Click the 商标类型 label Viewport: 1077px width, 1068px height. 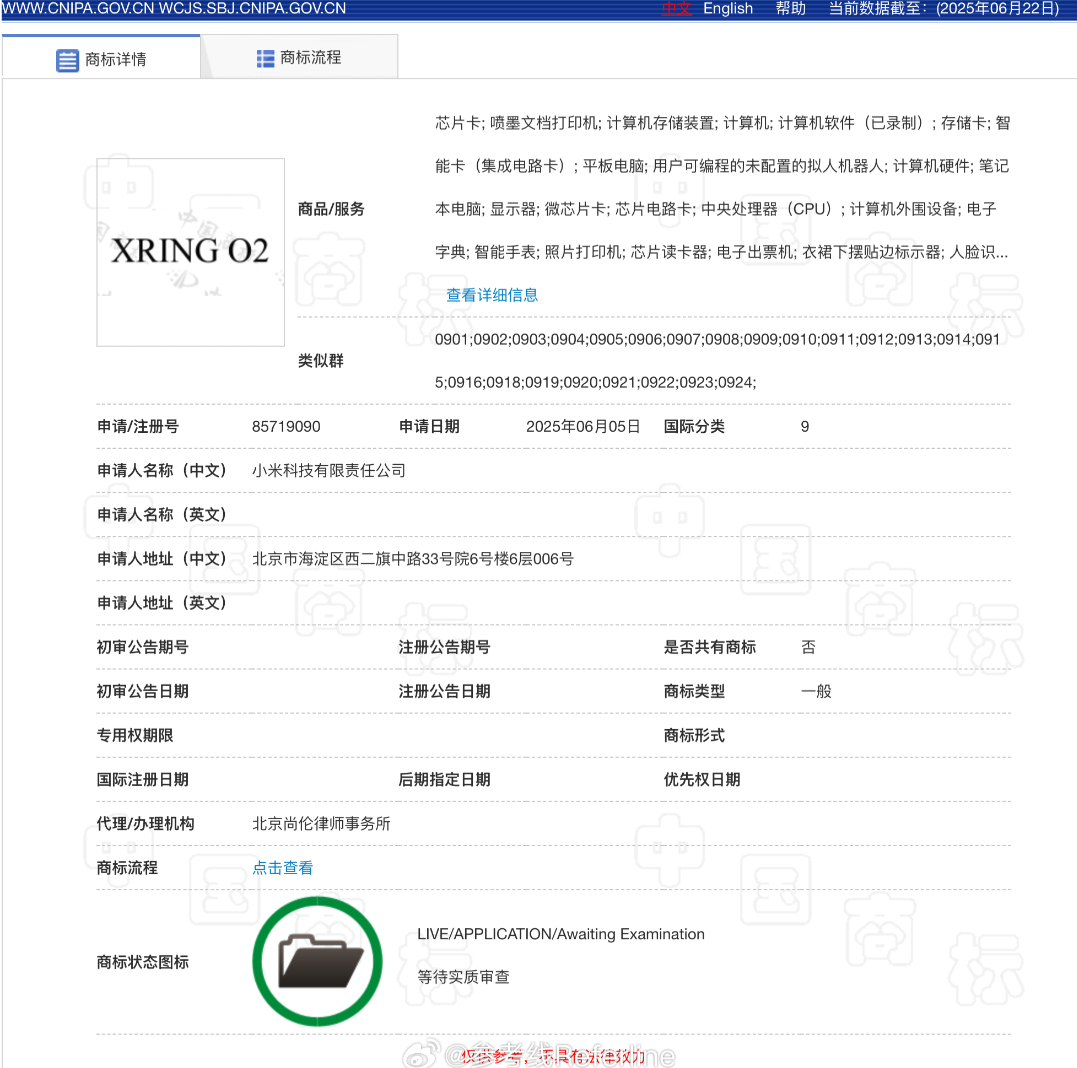coord(694,692)
